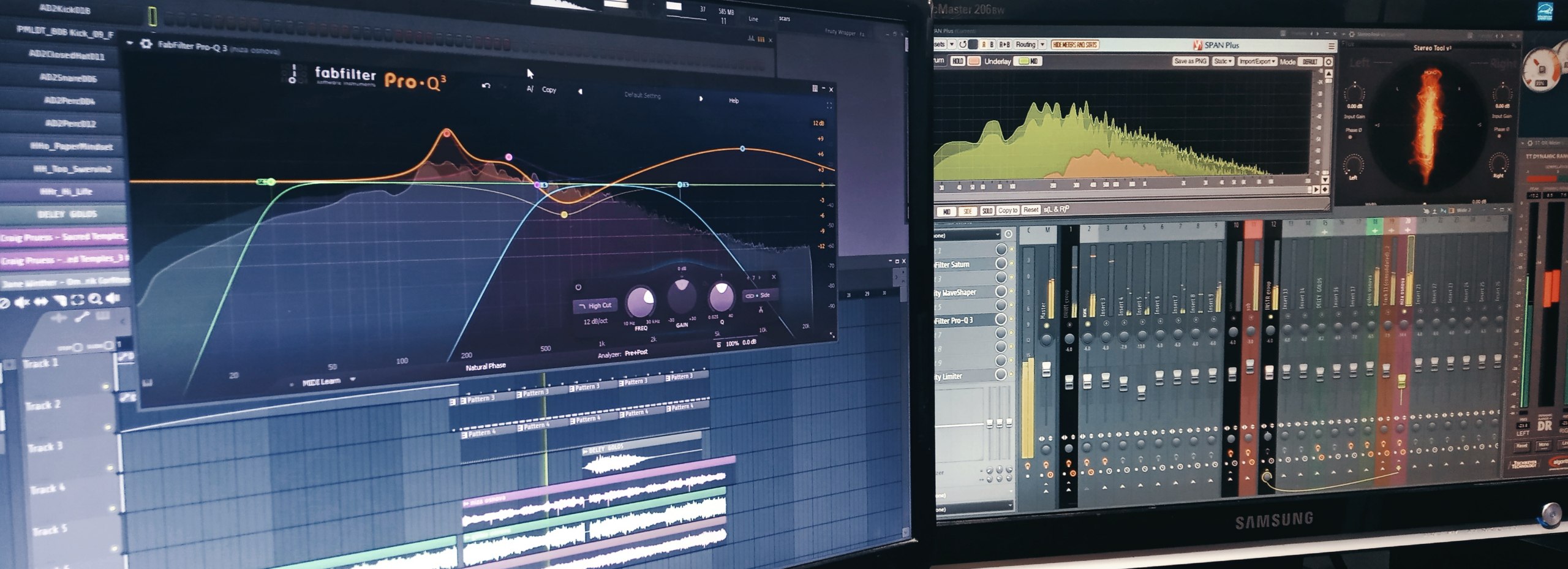Open the Natural Phase processing mode menu

(485, 366)
